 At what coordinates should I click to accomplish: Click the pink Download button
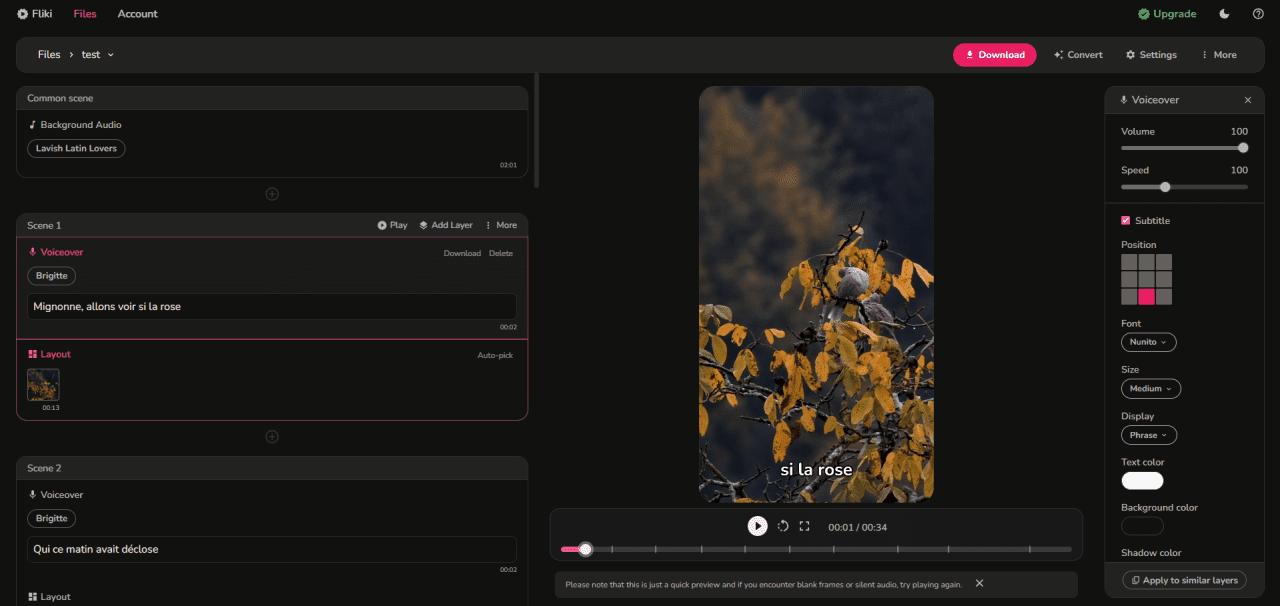[x=994, y=55]
